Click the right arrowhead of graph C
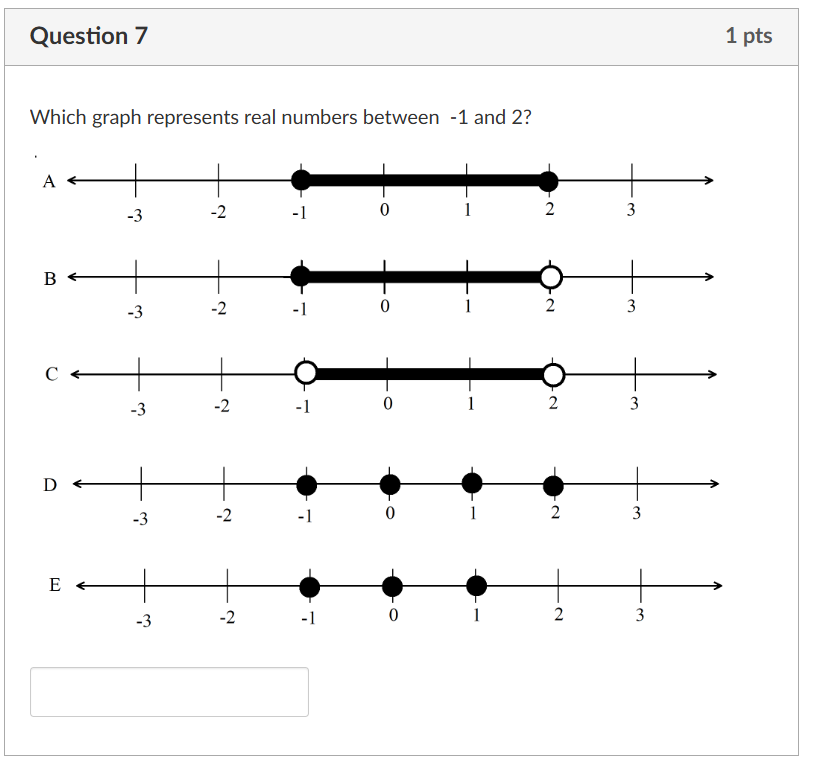The width and height of the screenshot is (821, 760). (x=713, y=373)
